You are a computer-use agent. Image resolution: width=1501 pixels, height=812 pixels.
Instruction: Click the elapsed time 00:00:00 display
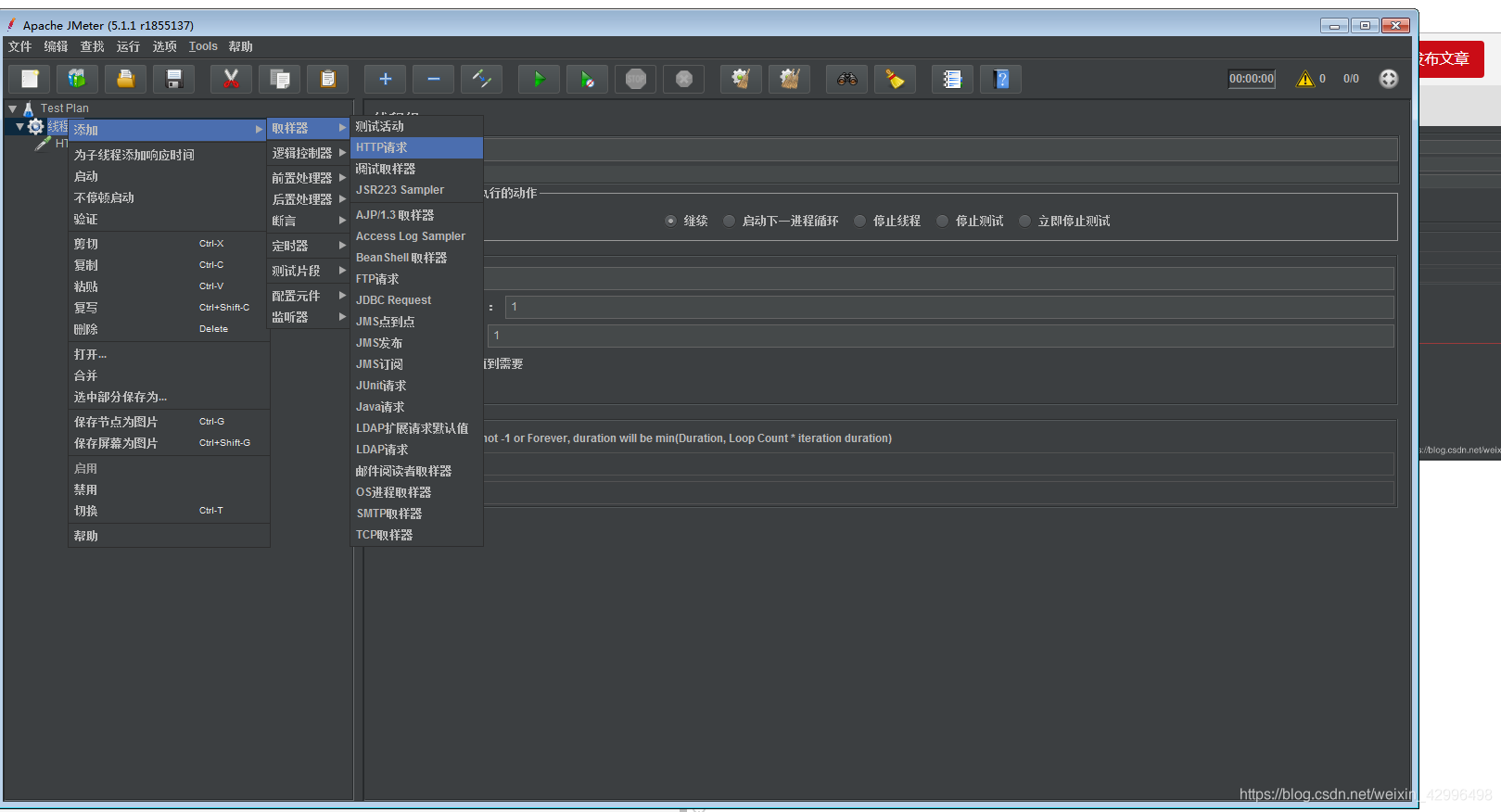tap(1252, 79)
